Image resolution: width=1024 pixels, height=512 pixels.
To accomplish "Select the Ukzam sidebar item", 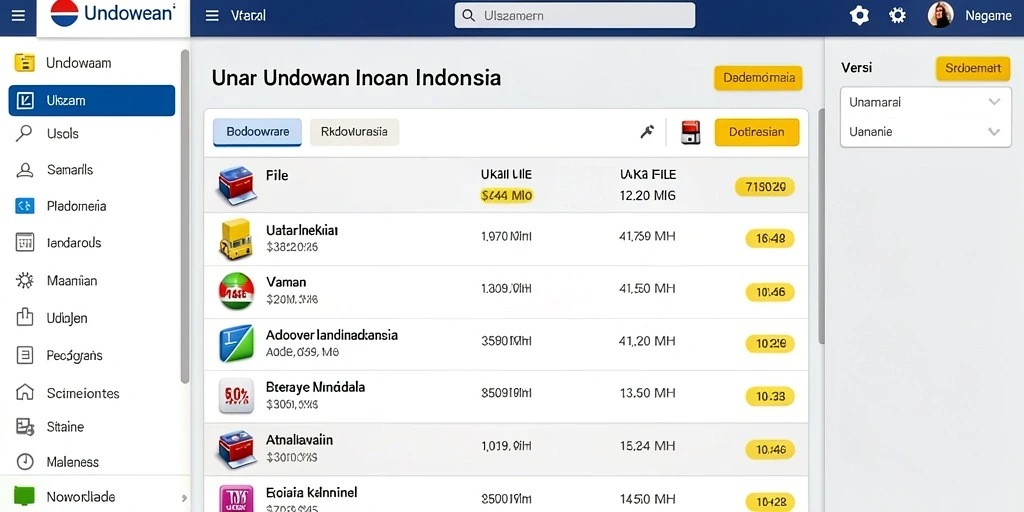I will pos(92,101).
